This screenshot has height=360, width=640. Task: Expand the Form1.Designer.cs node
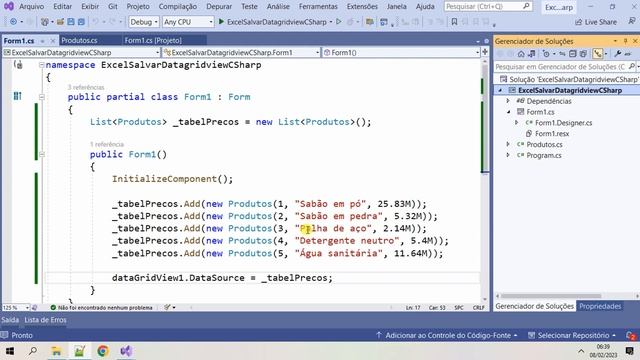(517, 122)
